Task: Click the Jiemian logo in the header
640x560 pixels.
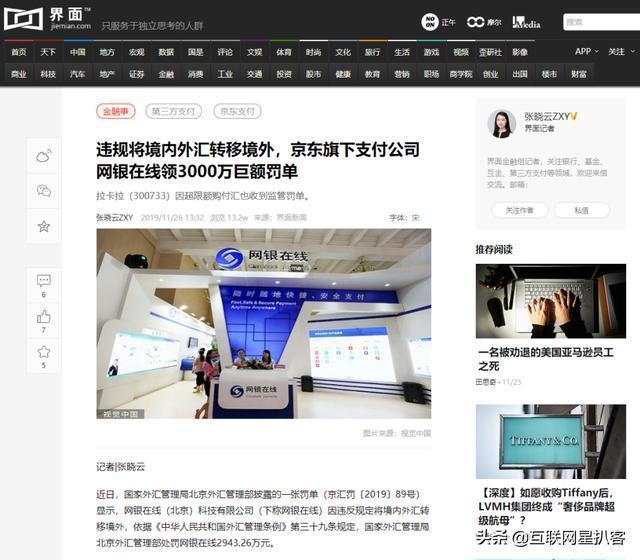Action: (x=48, y=19)
